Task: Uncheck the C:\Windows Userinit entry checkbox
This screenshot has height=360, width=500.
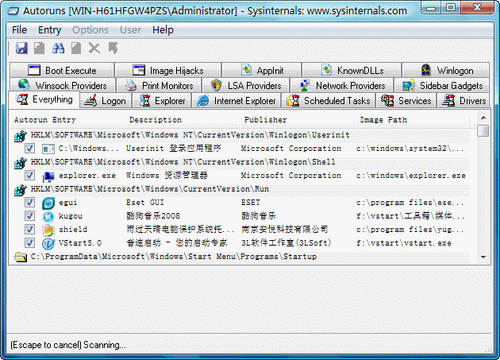Action: 30,148
